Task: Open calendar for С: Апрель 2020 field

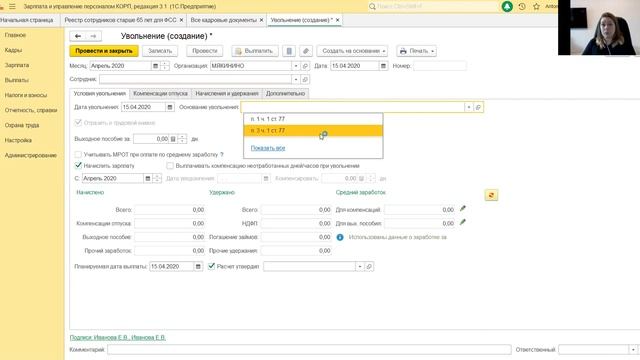Action: pos(148,178)
